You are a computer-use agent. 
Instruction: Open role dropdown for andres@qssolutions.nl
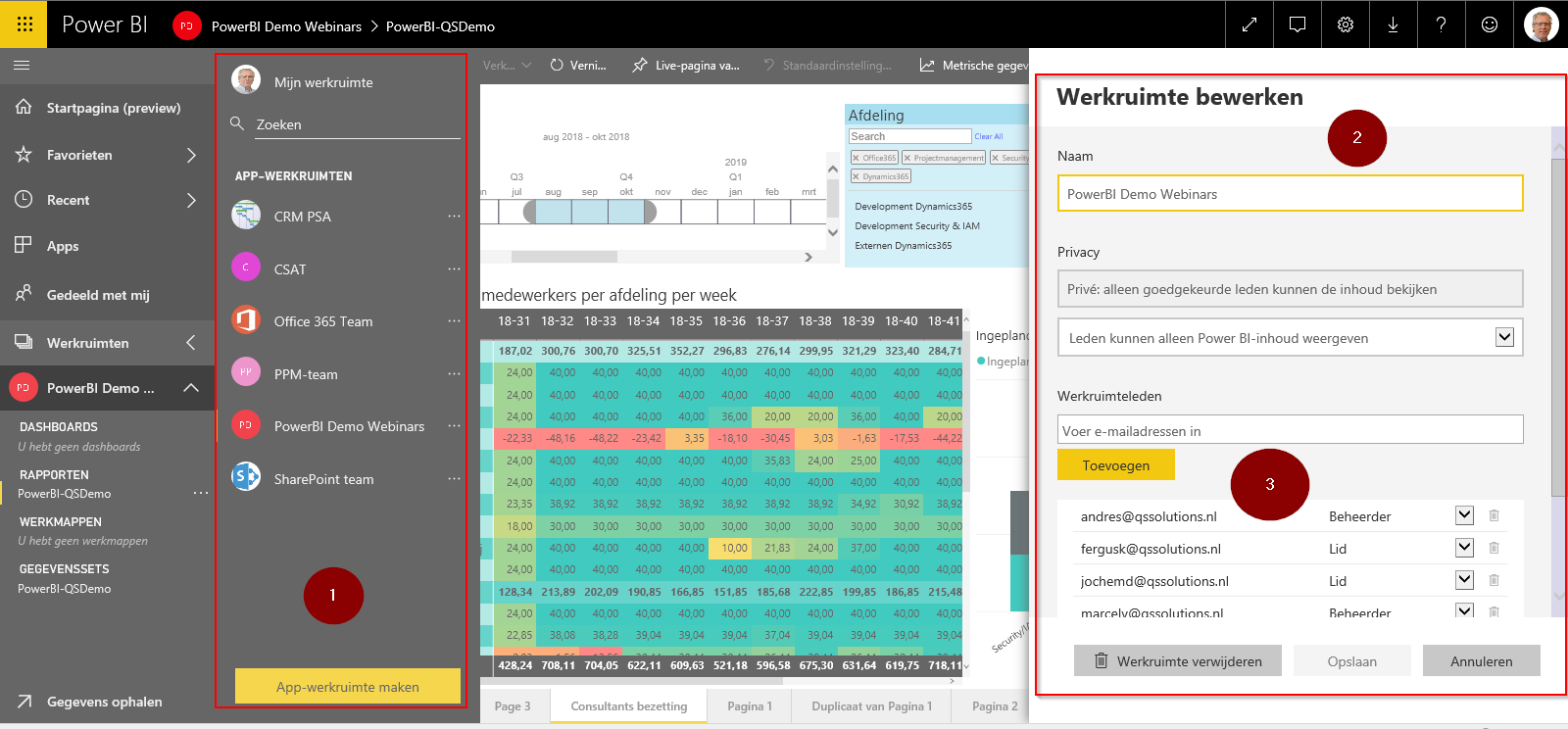(x=1464, y=515)
